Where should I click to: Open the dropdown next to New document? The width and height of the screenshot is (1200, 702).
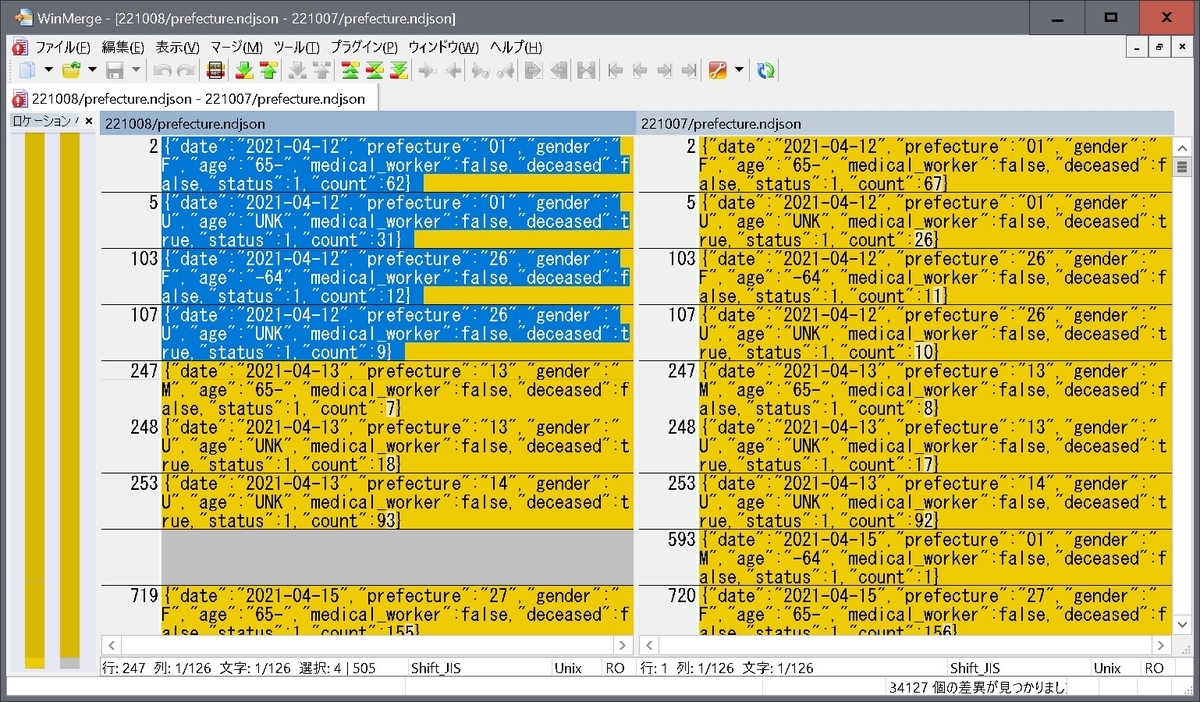48,70
